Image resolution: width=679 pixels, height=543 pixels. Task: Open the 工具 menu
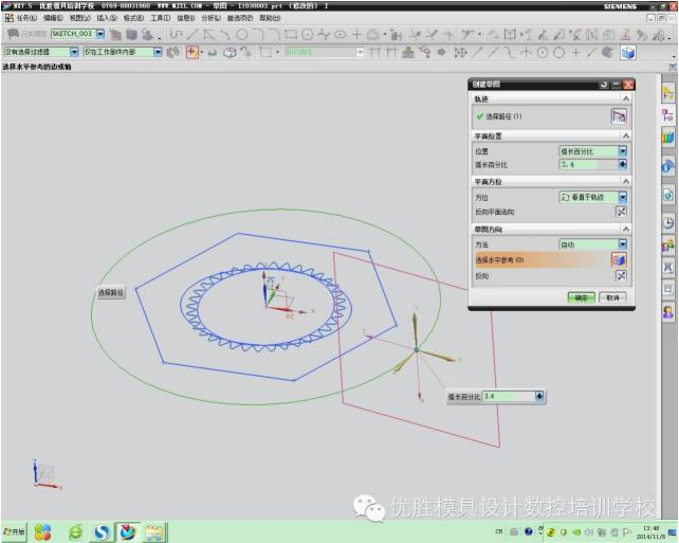[160, 18]
